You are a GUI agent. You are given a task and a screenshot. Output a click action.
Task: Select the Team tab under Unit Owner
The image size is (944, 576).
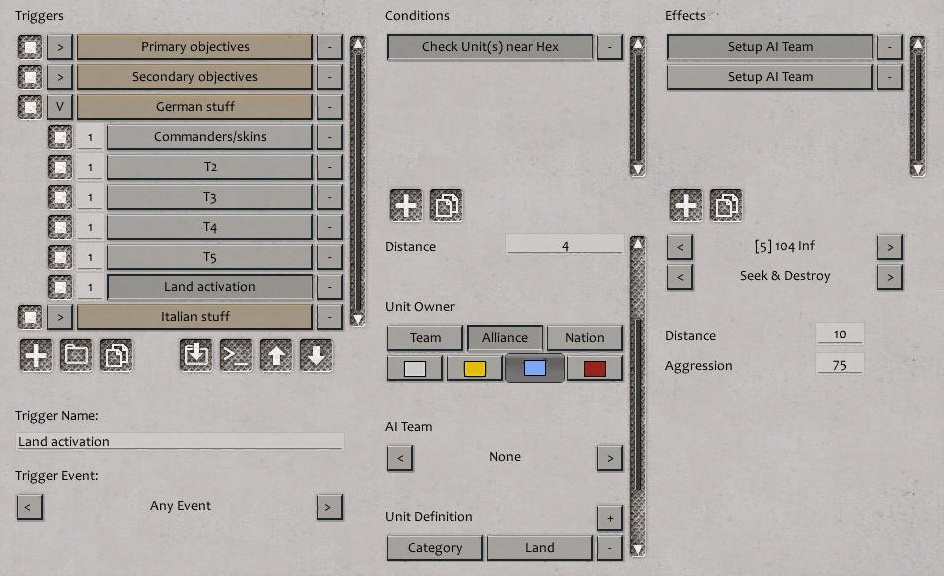[x=424, y=337]
